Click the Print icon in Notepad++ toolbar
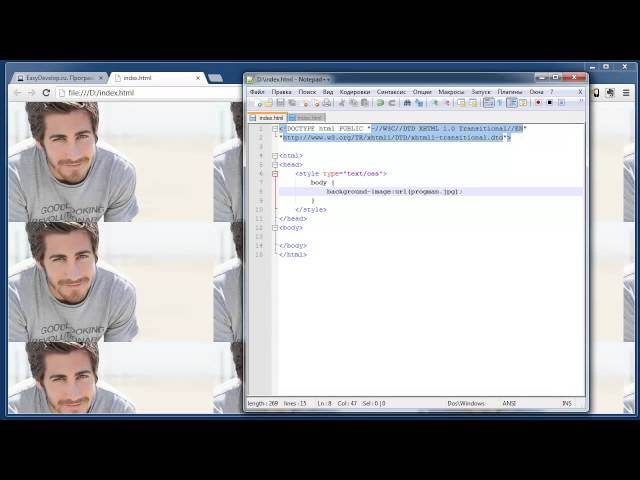Viewport: 640px width, 480px height. pyautogui.click(x=327, y=103)
